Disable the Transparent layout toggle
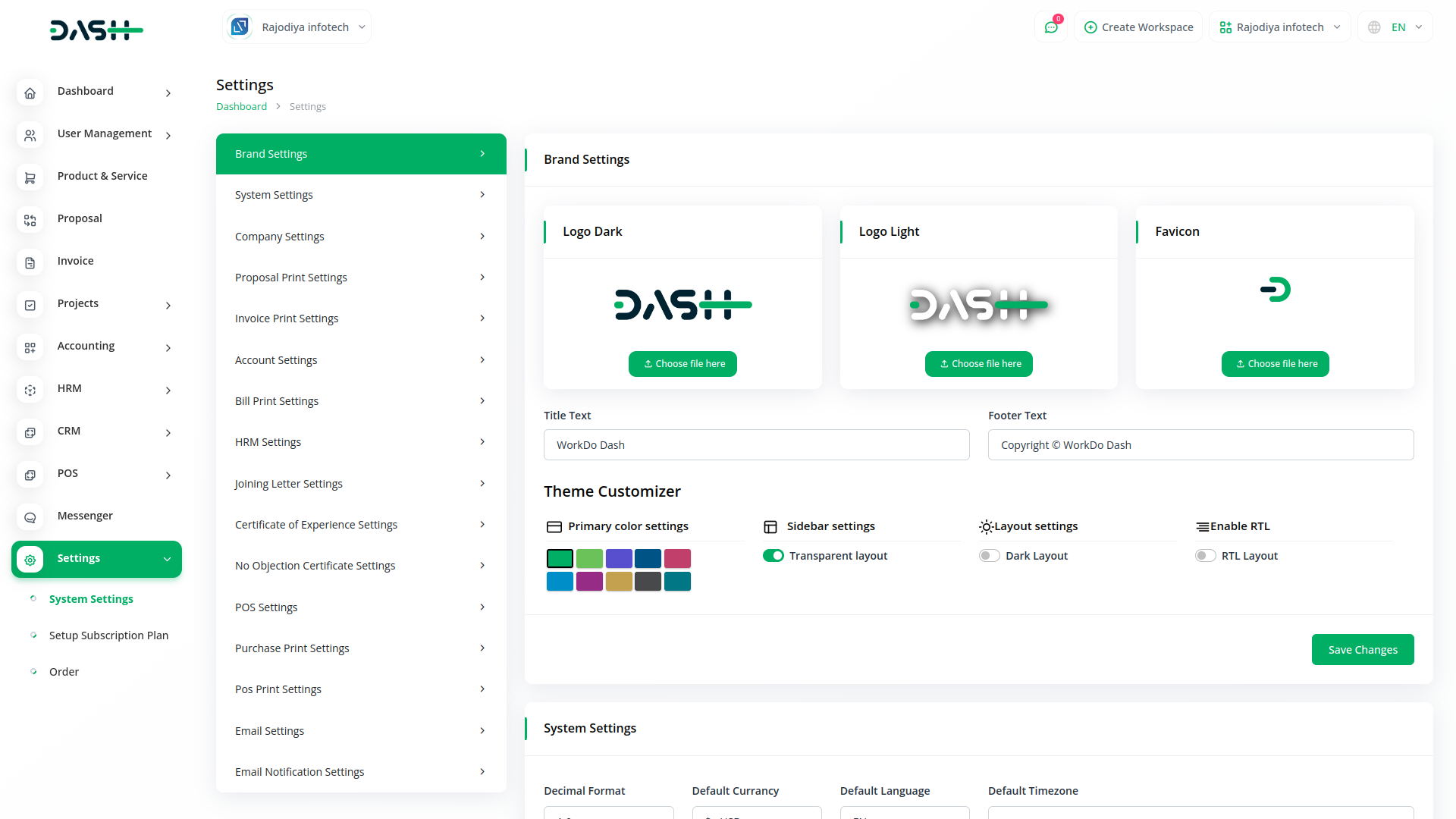The image size is (1456, 819). pos(773,555)
